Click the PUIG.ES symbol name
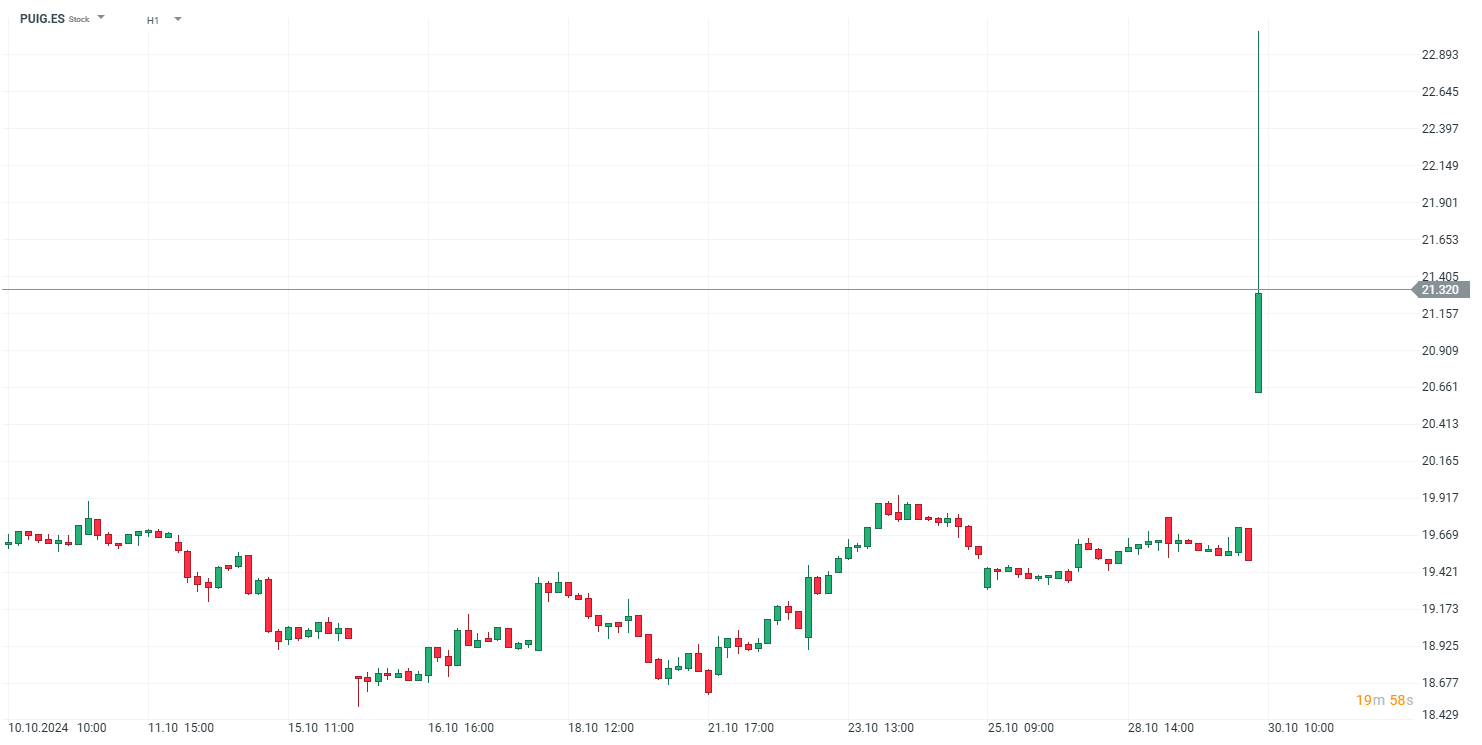 pos(42,19)
